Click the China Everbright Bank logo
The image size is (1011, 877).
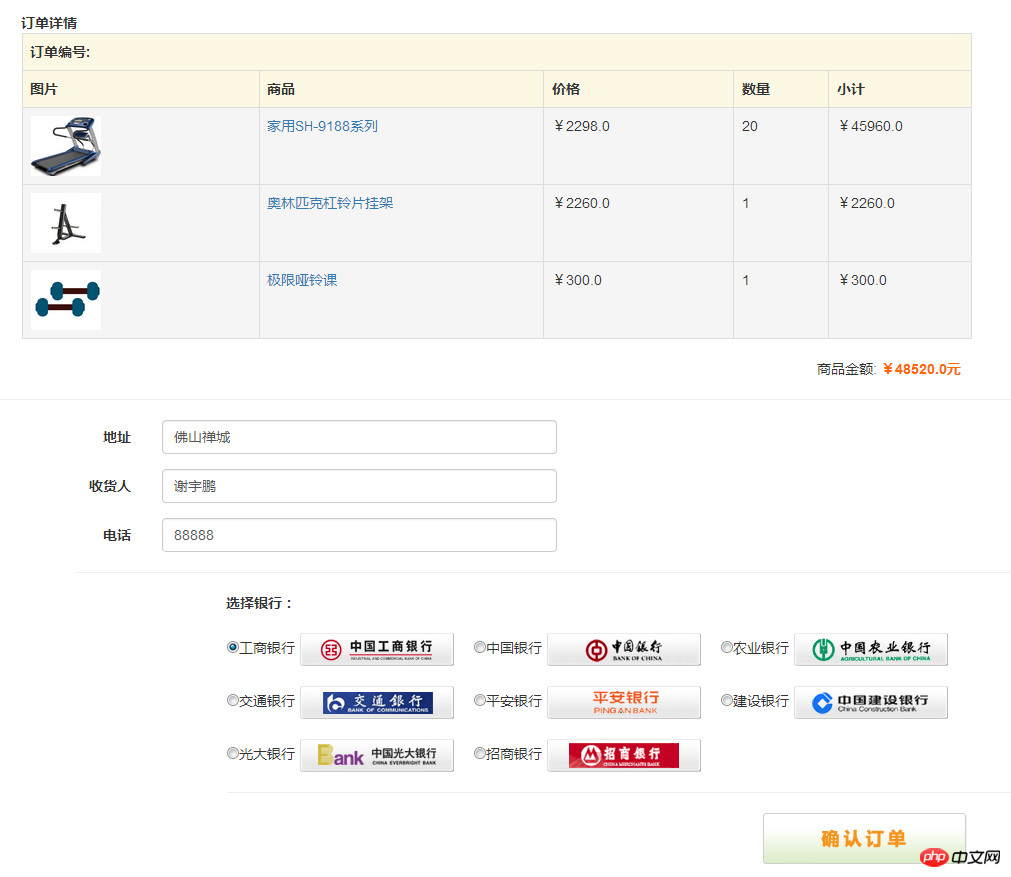(377, 755)
